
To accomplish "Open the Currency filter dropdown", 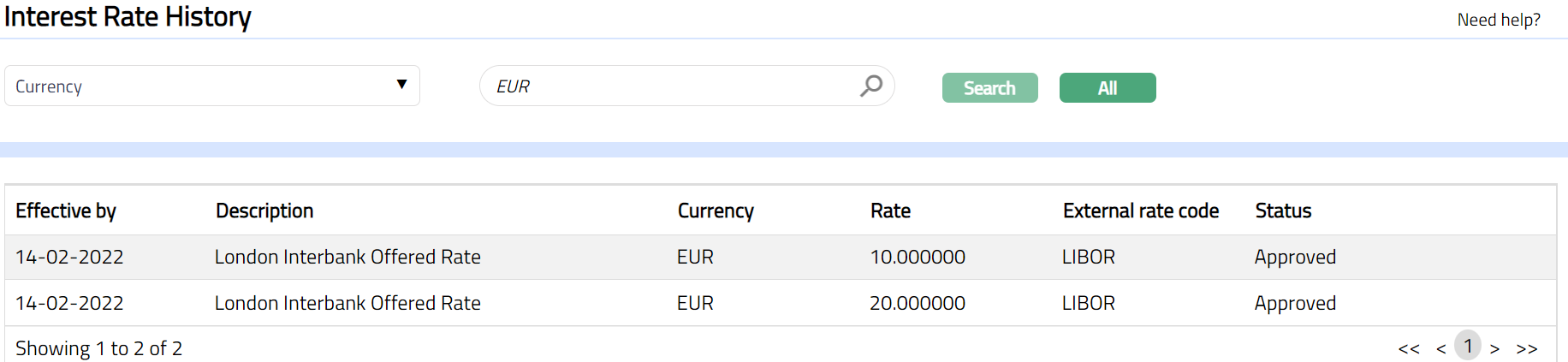I will [x=211, y=86].
